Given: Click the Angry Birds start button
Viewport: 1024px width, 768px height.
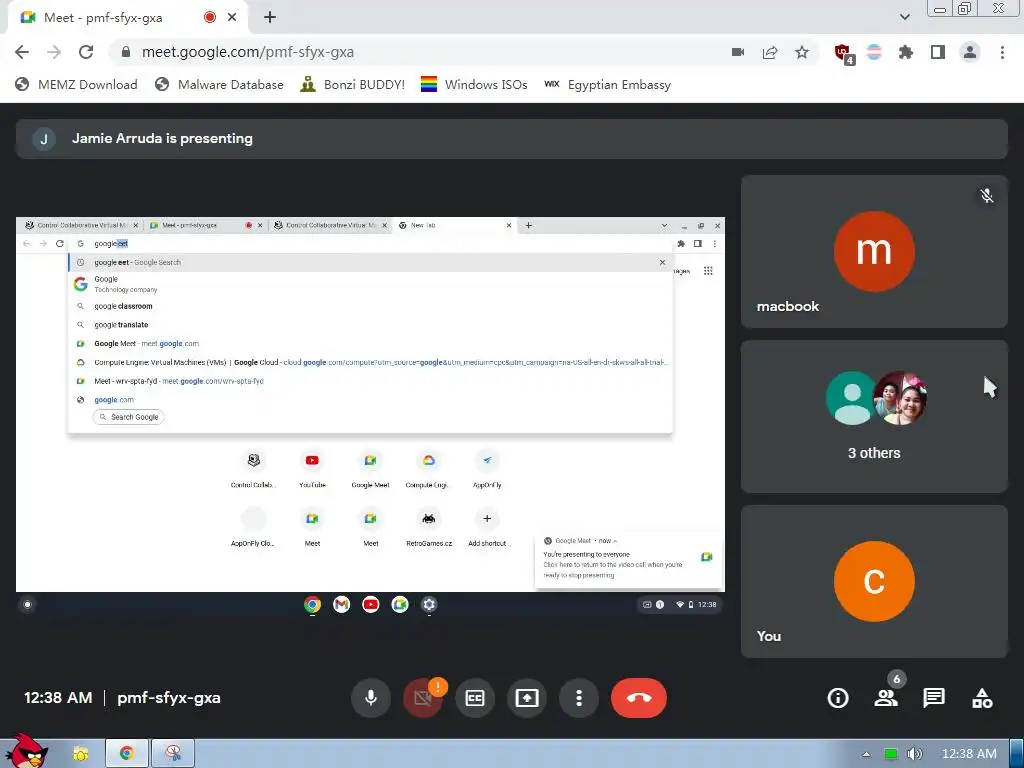Looking at the screenshot, I should [x=26, y=751].
